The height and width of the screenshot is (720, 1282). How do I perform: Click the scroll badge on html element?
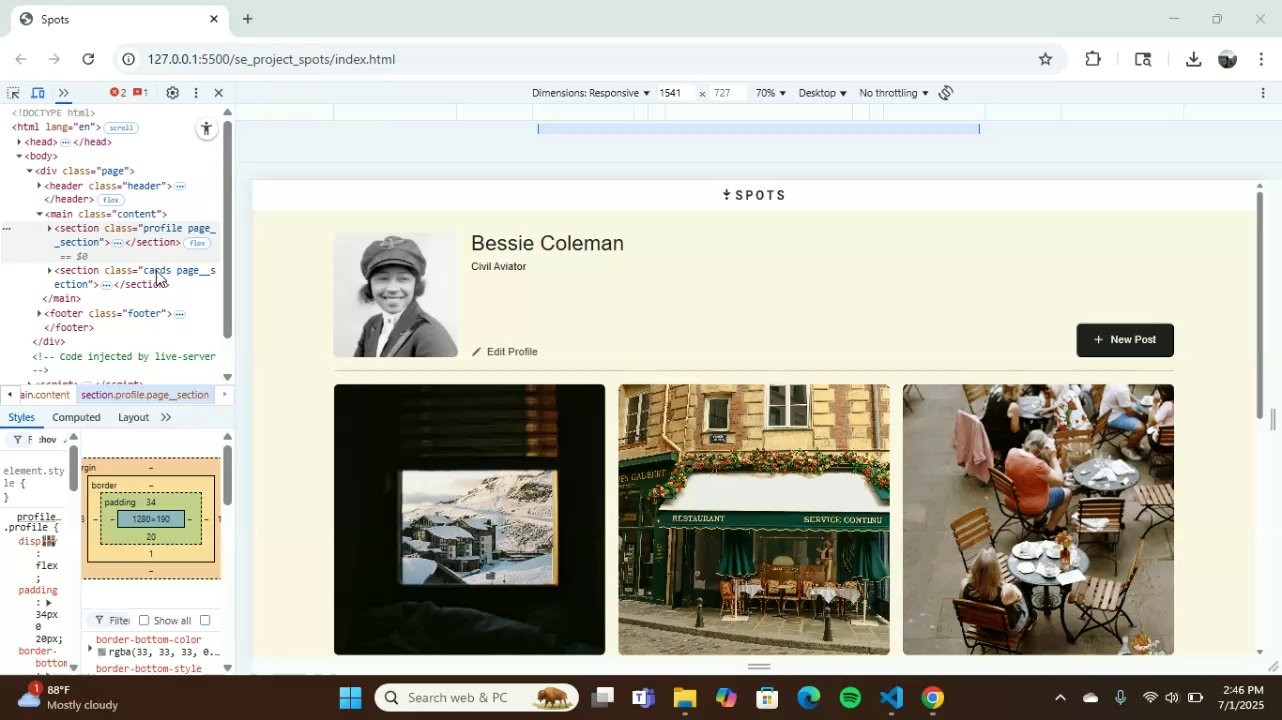(x=121, y=128)
